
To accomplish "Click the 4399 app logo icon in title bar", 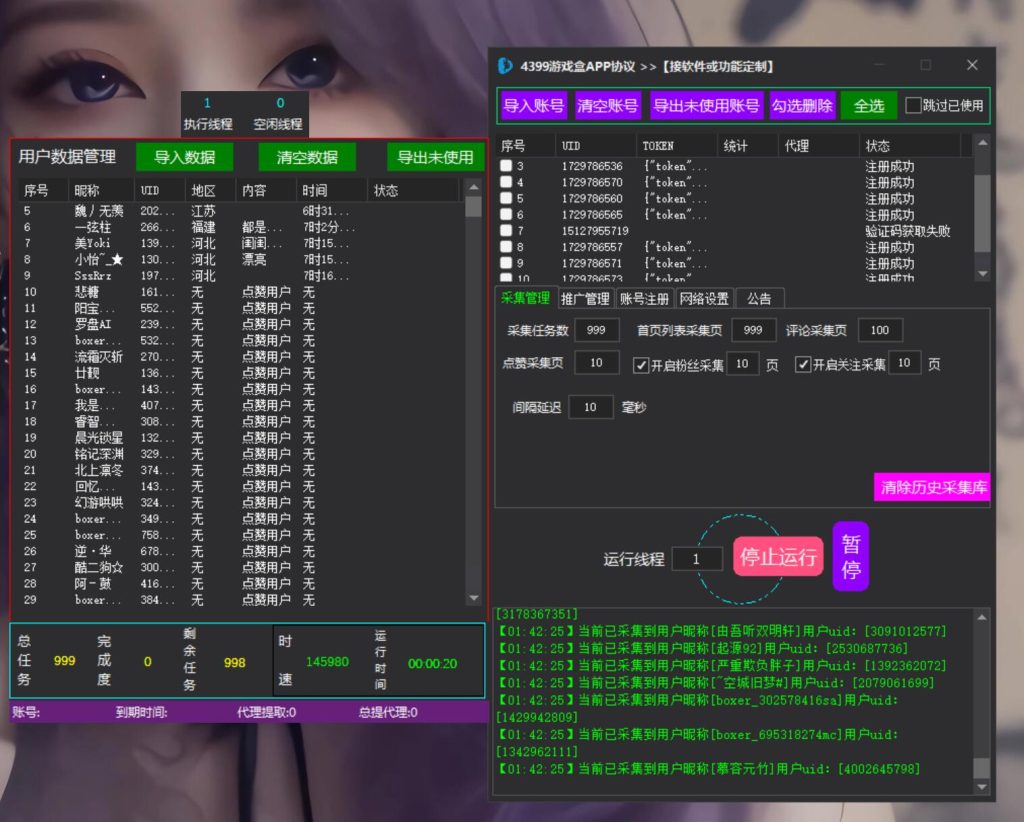I will [x=505, y=66].
